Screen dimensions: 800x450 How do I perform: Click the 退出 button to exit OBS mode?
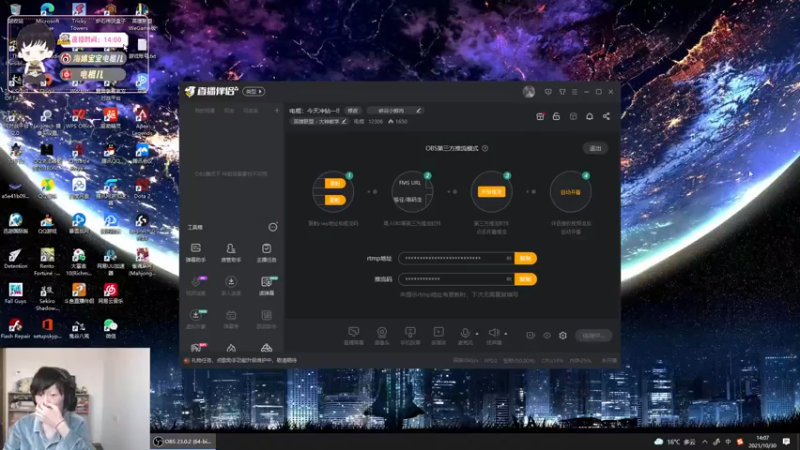click(x=595, y=148)
